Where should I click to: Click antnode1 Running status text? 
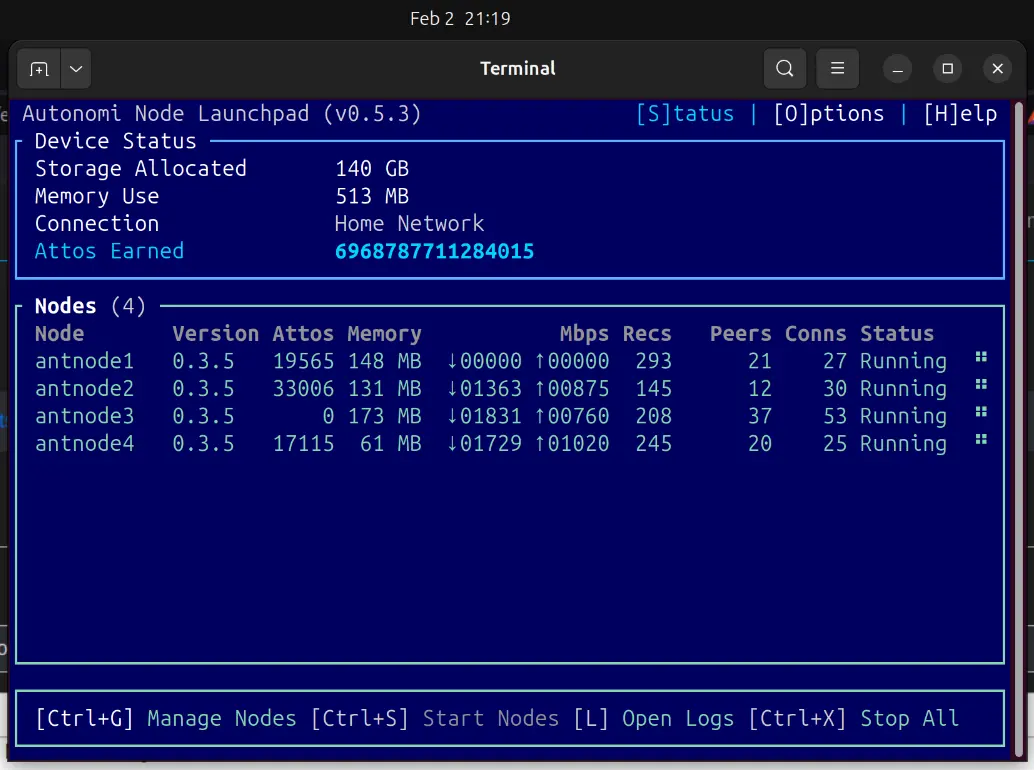point(903,361)
